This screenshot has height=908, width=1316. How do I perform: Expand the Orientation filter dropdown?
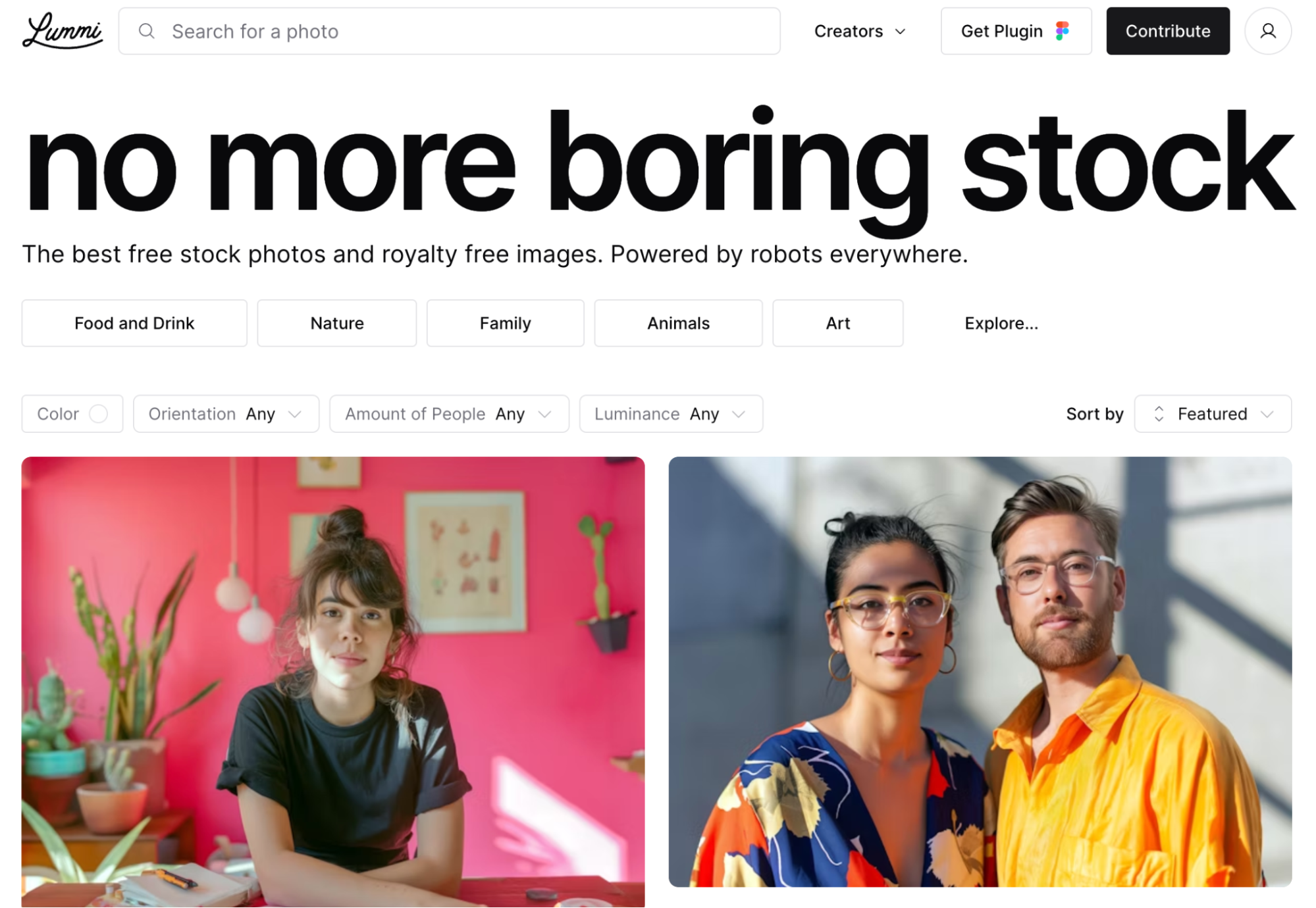226,414
